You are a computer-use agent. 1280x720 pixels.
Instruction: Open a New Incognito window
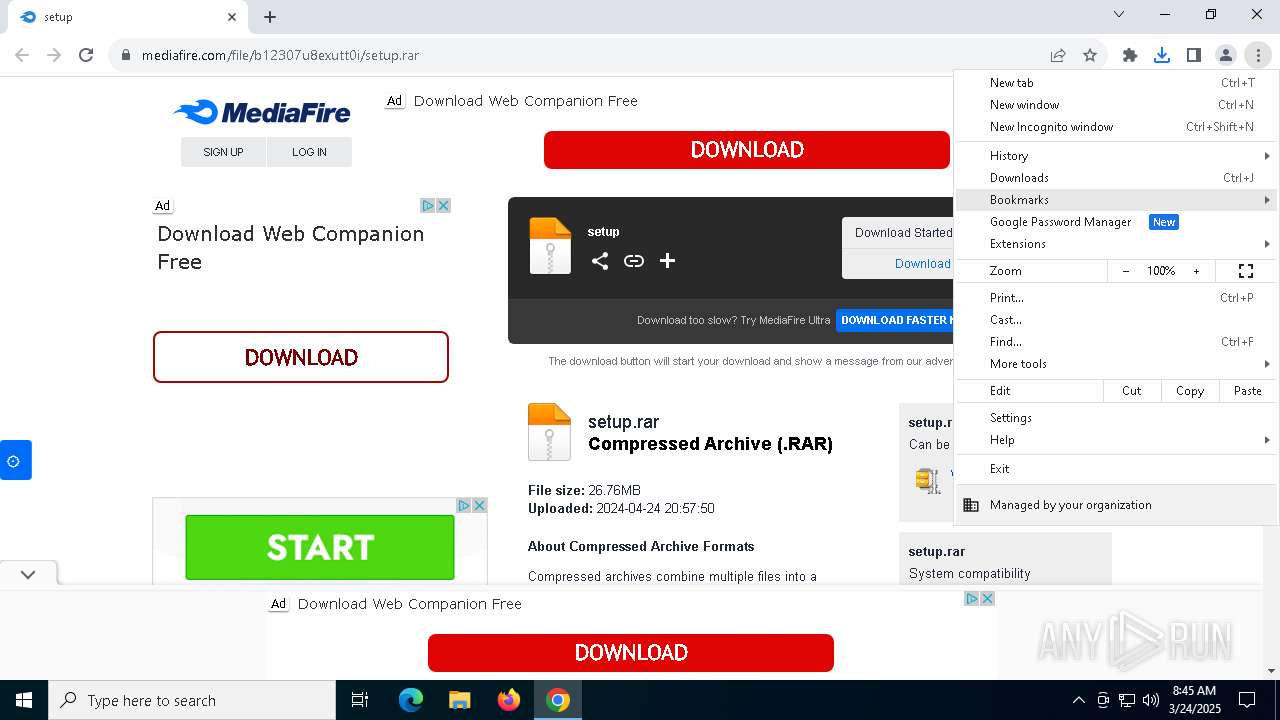click(1117, 127)
